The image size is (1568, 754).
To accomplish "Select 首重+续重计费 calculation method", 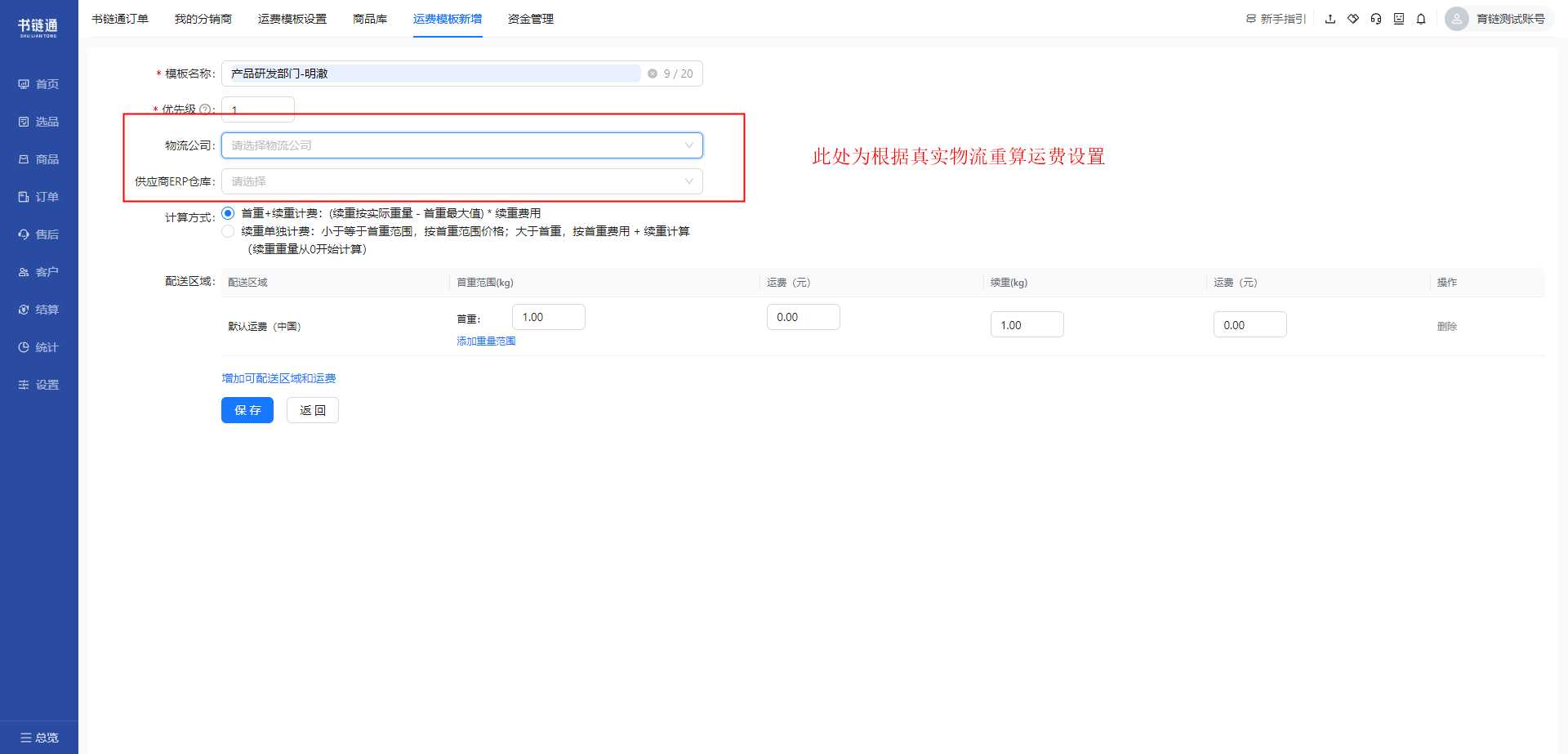I will pos(228,213).
